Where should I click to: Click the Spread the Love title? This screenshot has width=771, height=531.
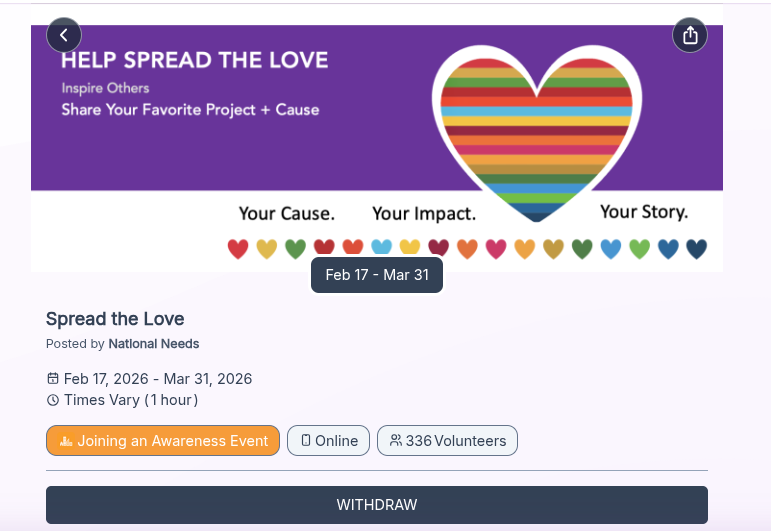point(115,319)
